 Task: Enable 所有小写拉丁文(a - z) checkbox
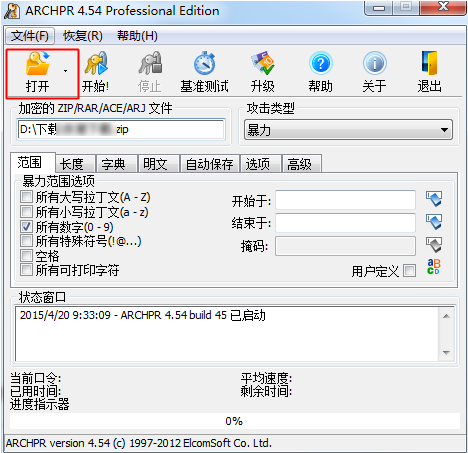point(26,212)
